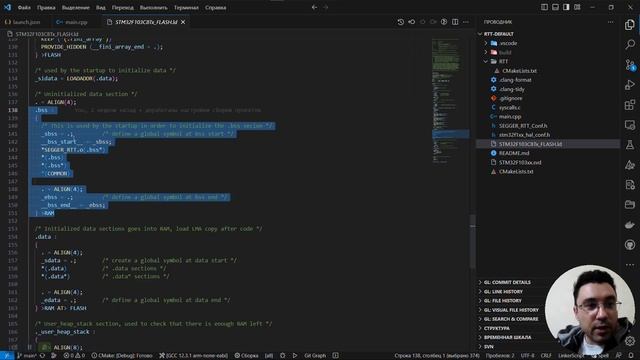This screenshot has width=640, height=360.
Task: Open customize layout button
Action: (577, 7)
